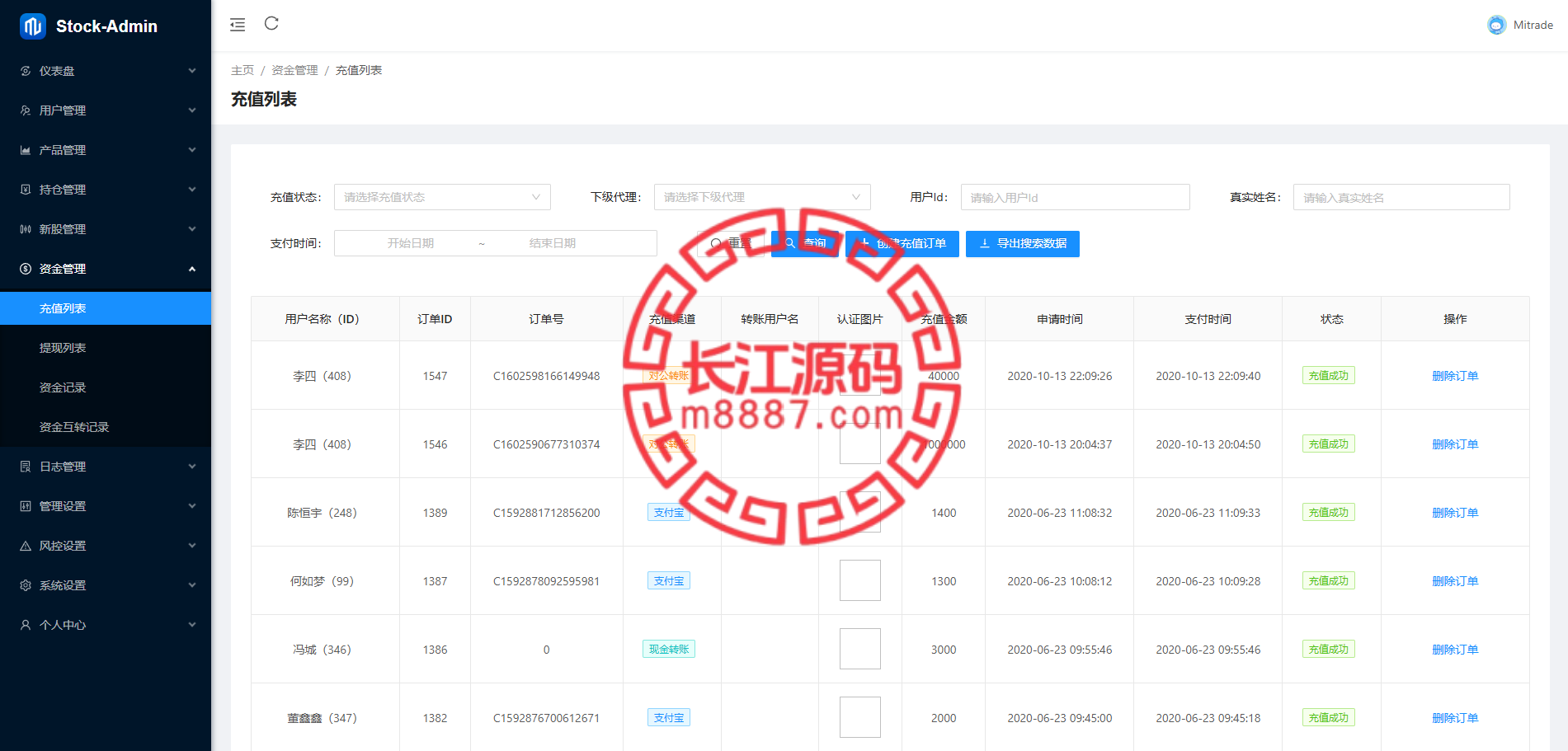1568x751 pixels.
Task: Click the 新股管理 icon
Action: click(x=26, y=229)
